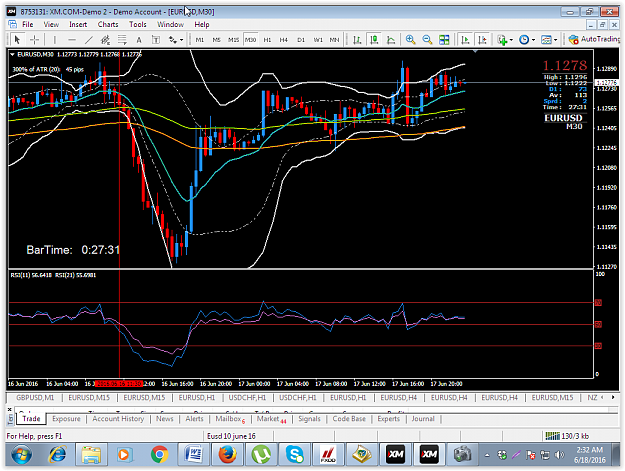The height and width of the screenshot is (471, 625).
Task: Open the File menu
Action: [x=28, y=24]
